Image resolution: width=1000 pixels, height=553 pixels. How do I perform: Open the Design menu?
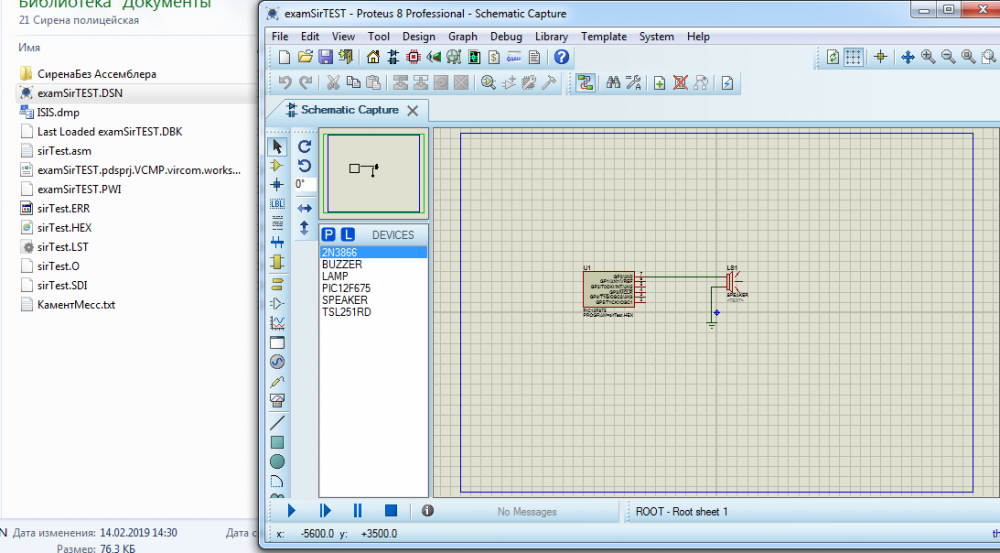419,37
